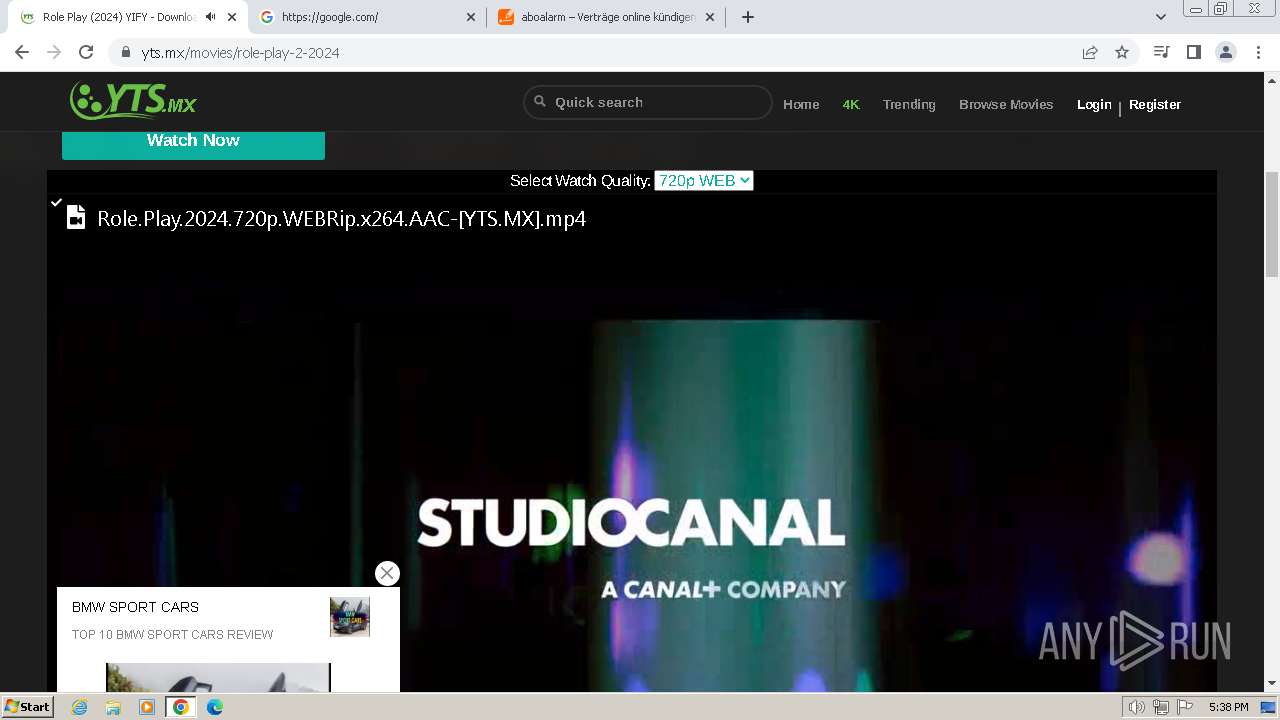1280x720 pixels.
Task: Share this page icon
Action: [x=1090, y=52]
